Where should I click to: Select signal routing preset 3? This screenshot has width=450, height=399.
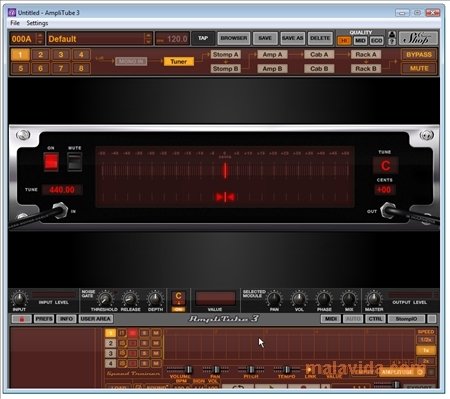(61, 55)
